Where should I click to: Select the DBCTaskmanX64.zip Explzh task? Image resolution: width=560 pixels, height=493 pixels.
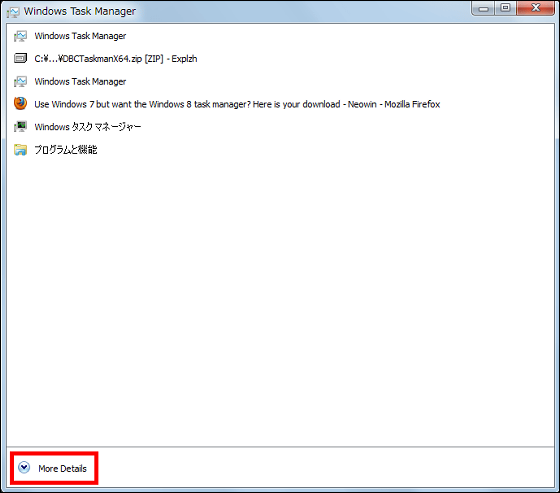pyautogui.click(x=116, y=59)
